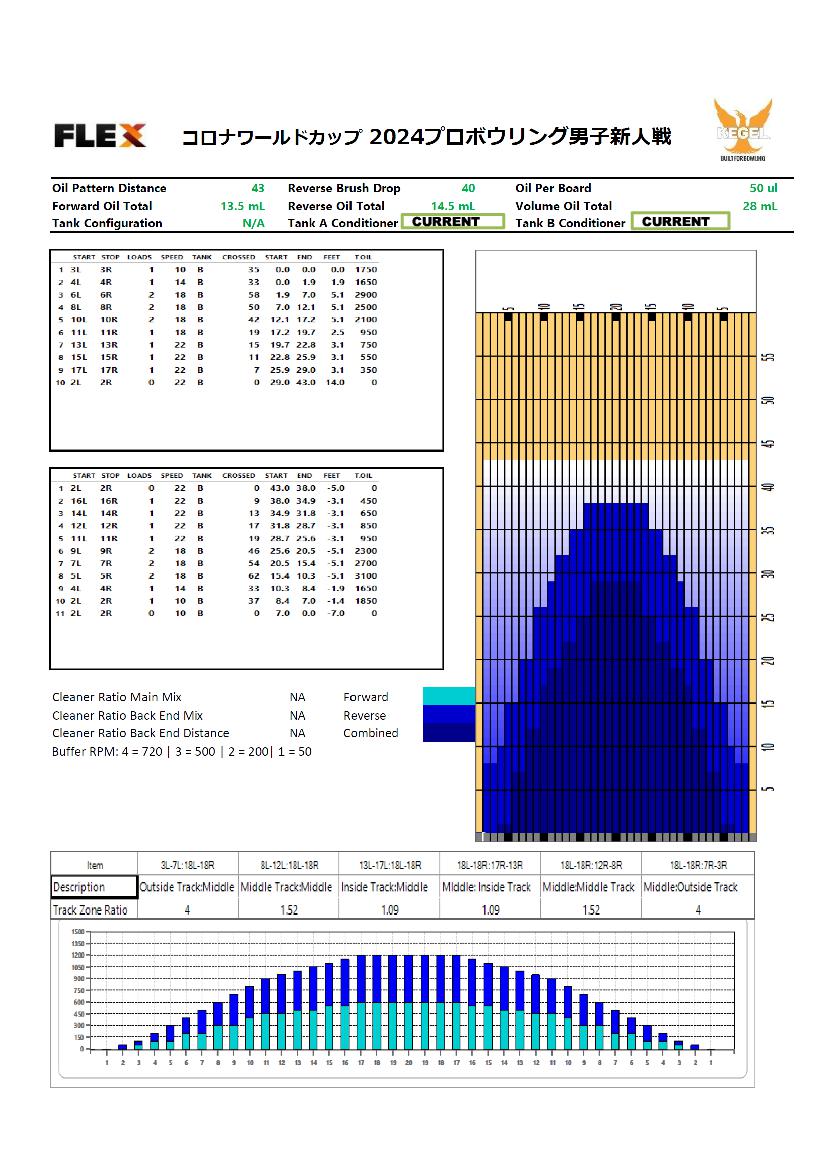Click the Reverse Brush Drop label
826x1169 pixels.
click(x=344, y=188)
